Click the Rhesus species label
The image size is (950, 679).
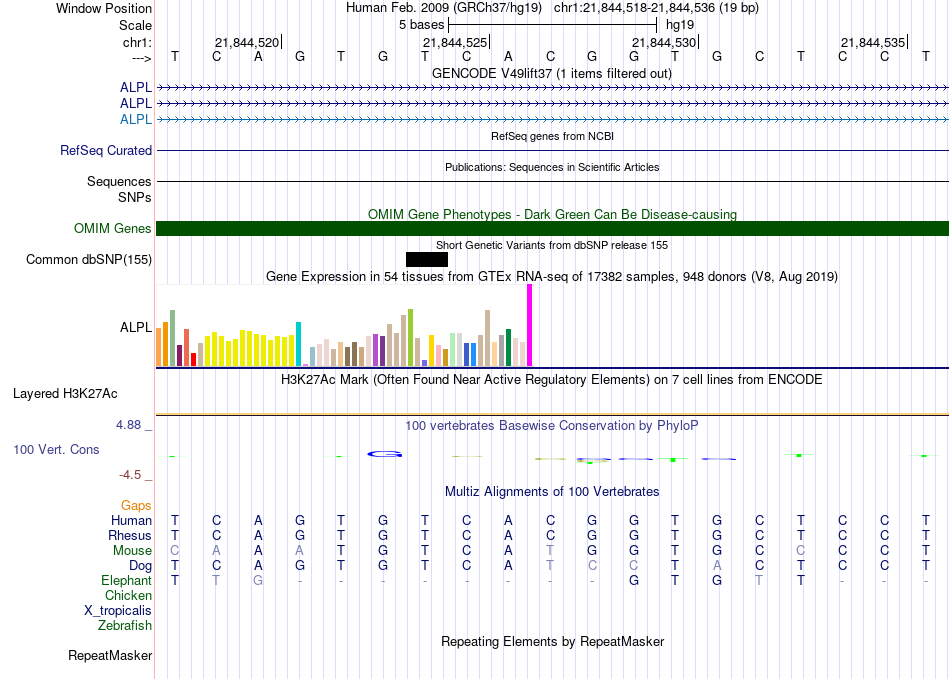(x=130, y=535)
